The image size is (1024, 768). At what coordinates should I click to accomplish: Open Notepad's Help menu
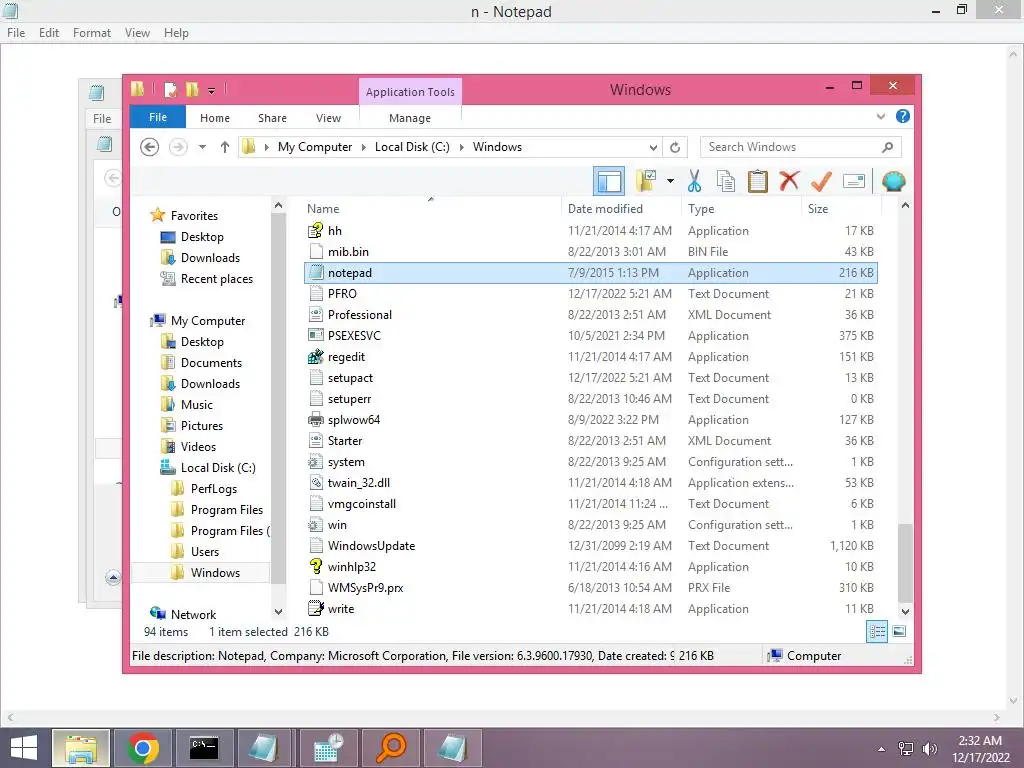pos(176,33)
